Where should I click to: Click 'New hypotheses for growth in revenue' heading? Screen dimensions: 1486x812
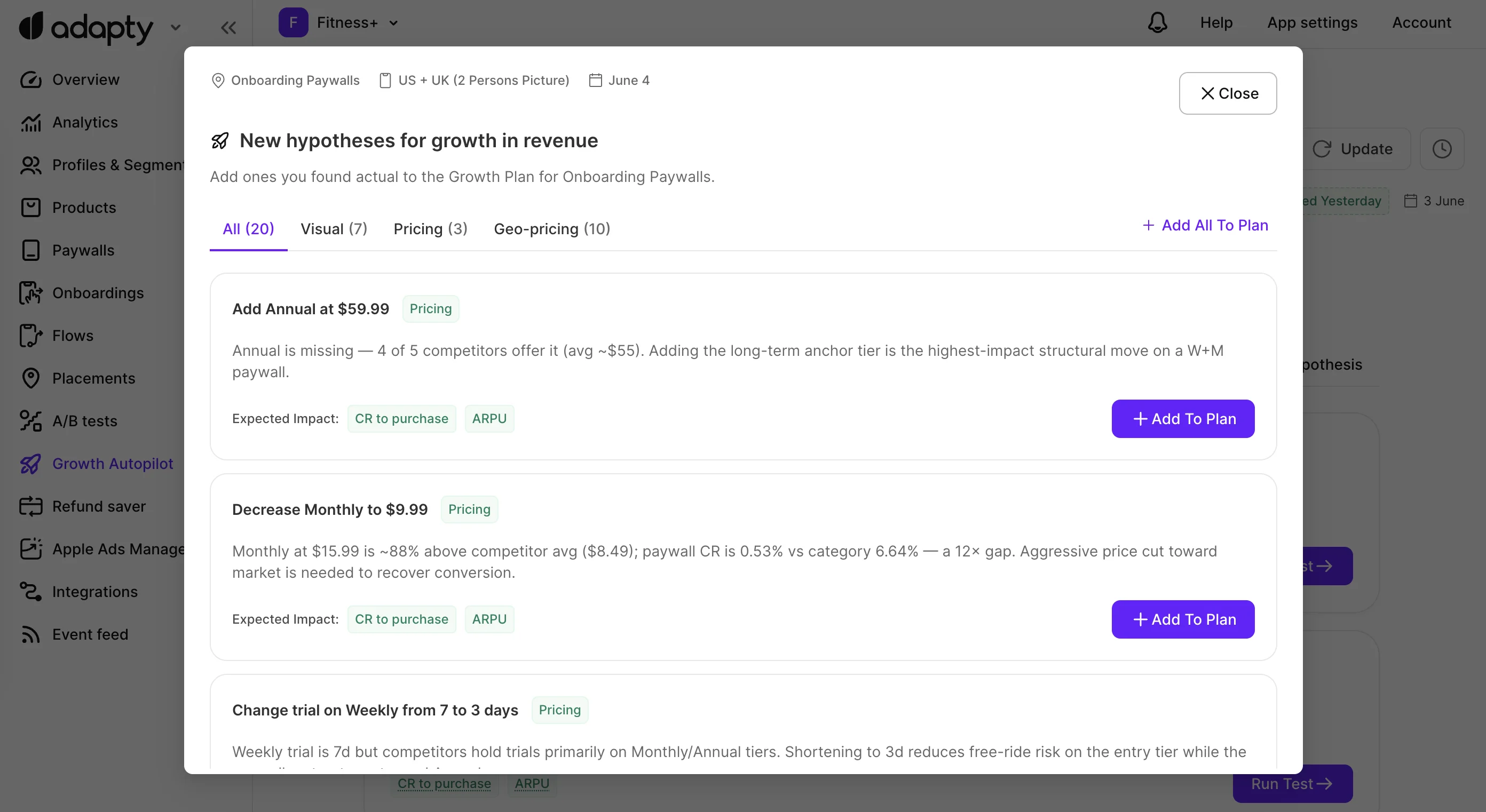tap(419, 141)
